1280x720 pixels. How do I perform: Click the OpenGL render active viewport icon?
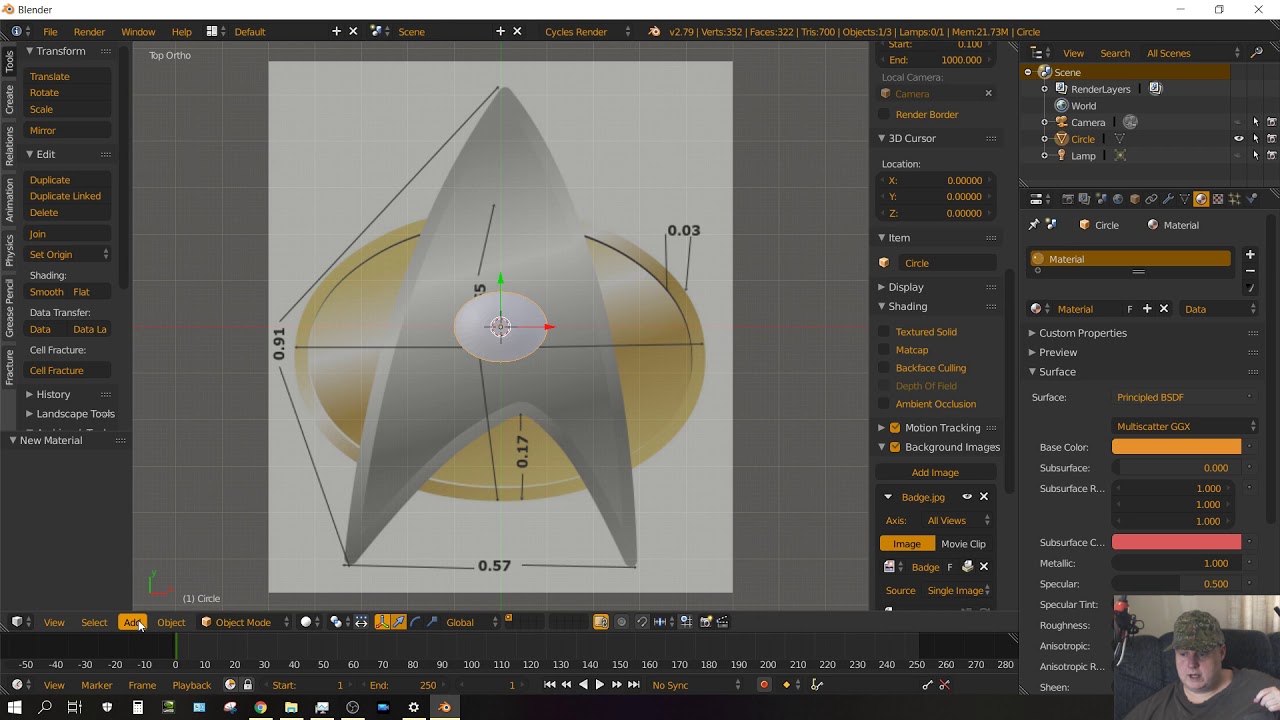(706, 622)
